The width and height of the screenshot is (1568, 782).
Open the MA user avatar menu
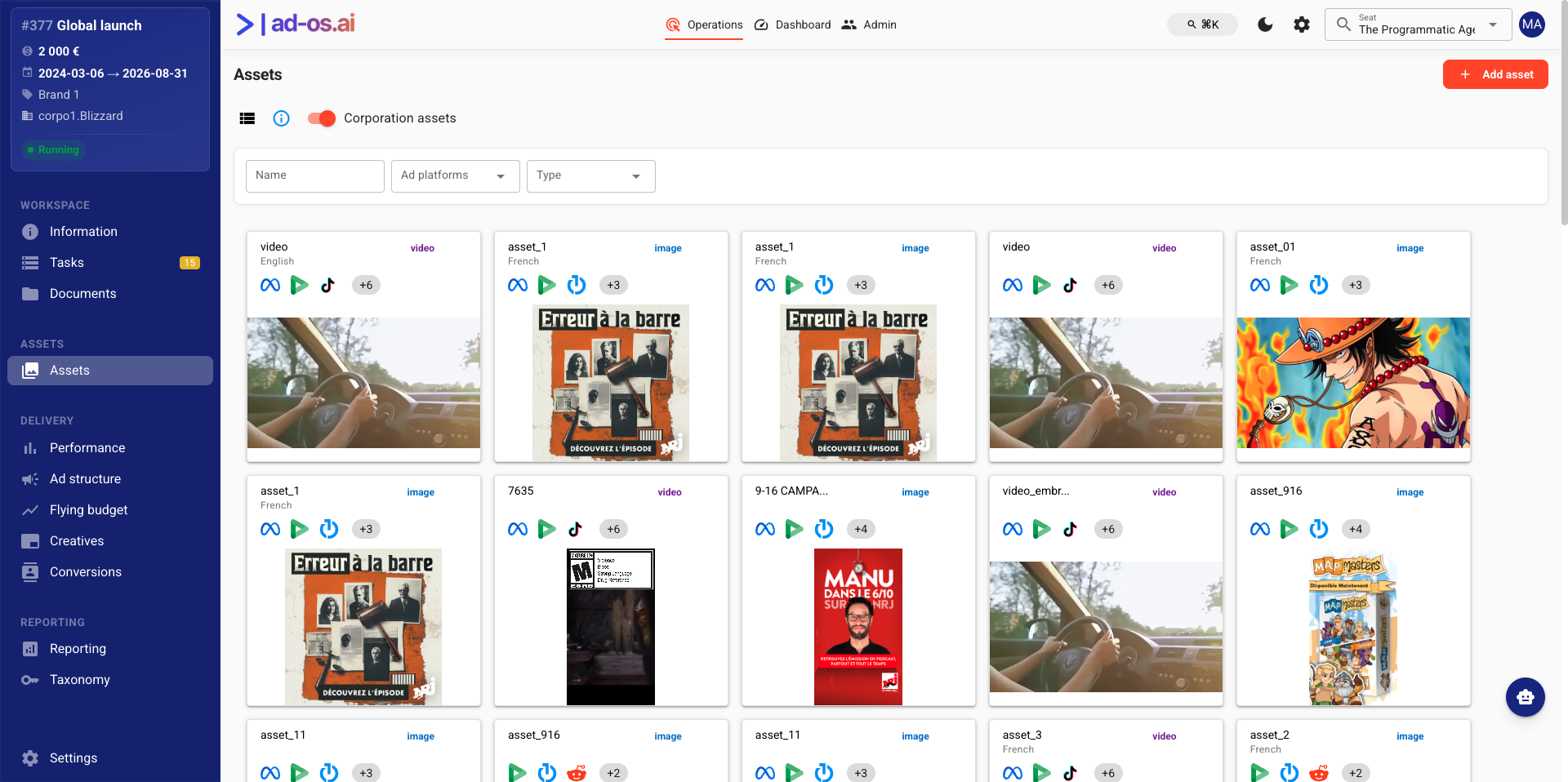click(x=1532, y=24)
